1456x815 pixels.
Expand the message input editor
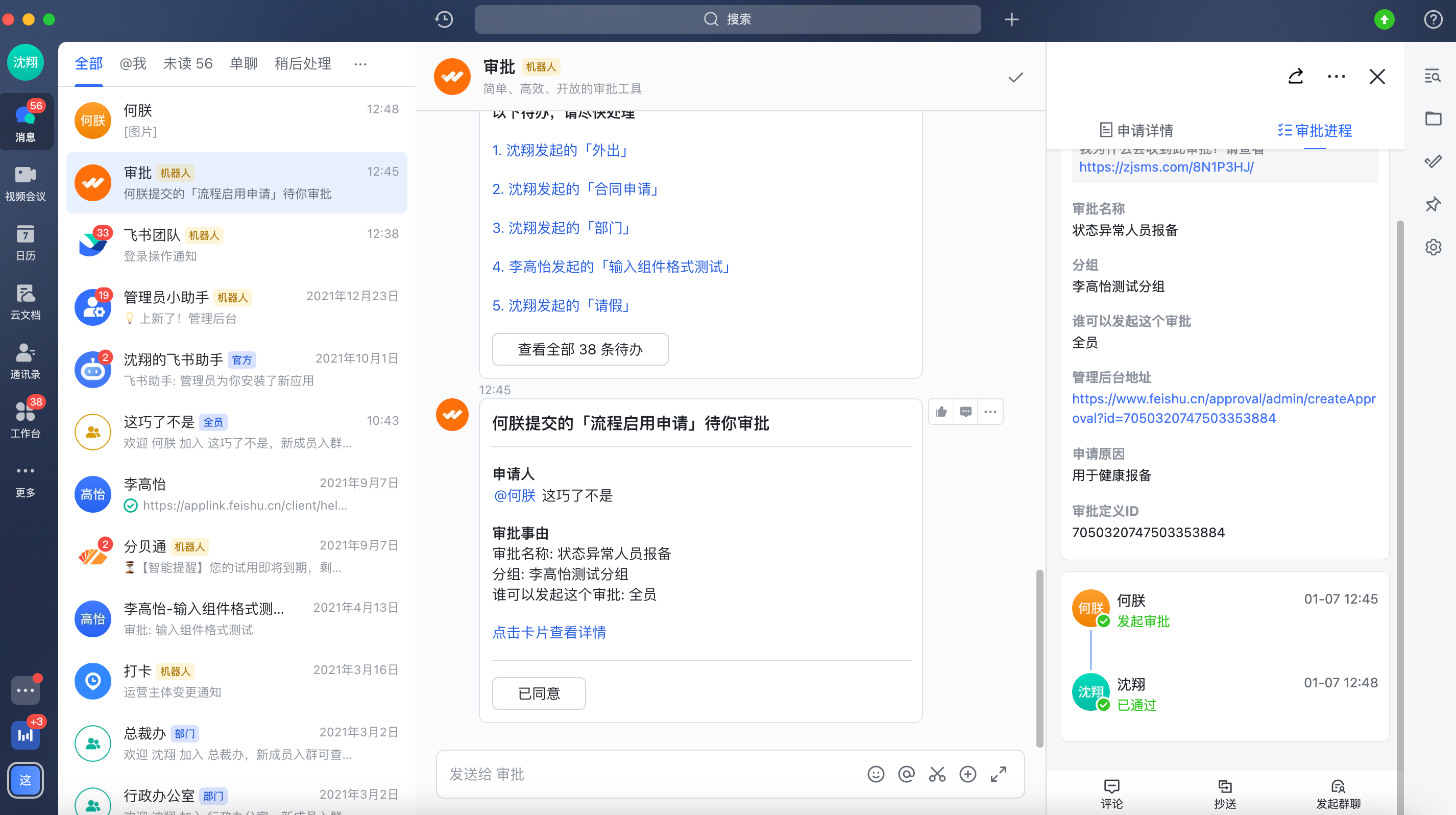(998, 774)
